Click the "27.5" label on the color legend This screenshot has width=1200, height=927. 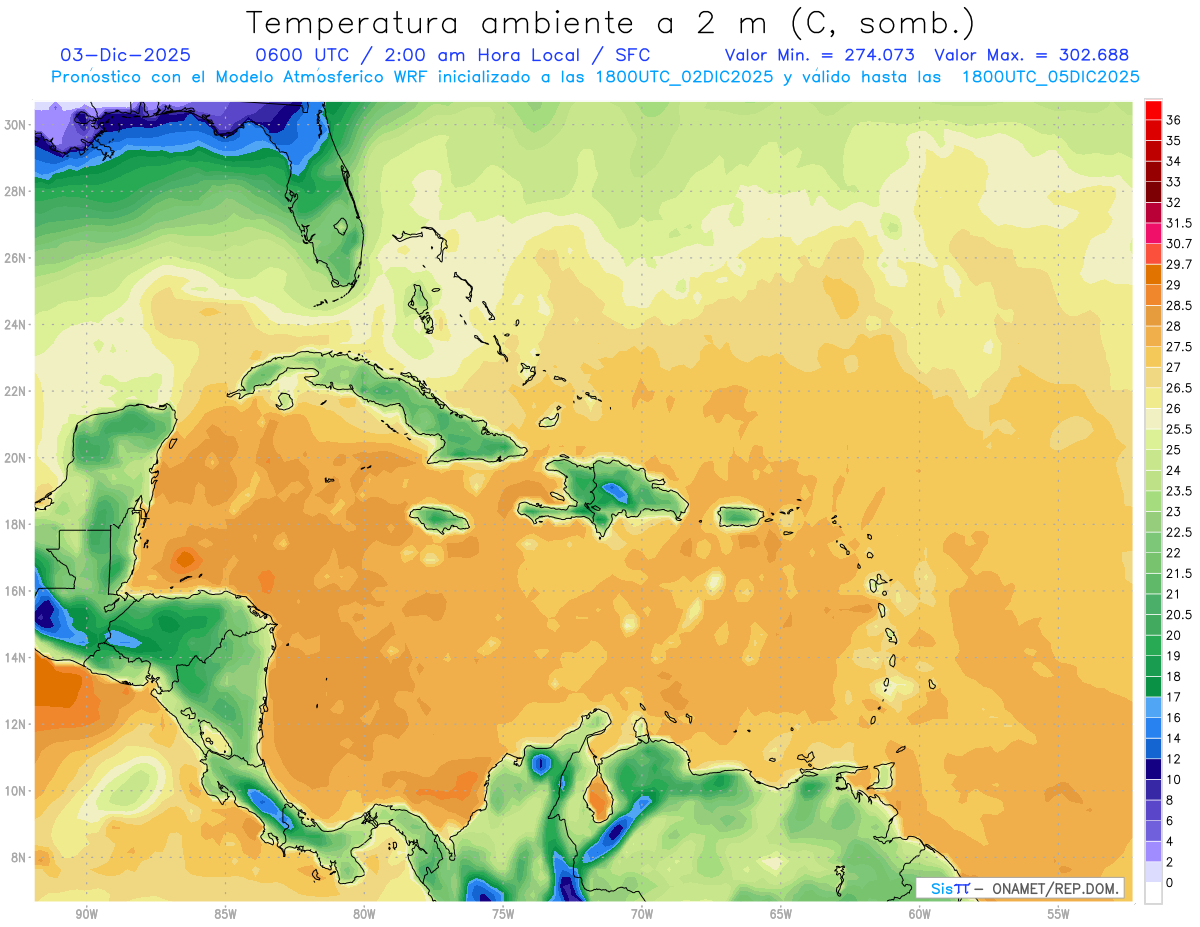[1179, 347]
